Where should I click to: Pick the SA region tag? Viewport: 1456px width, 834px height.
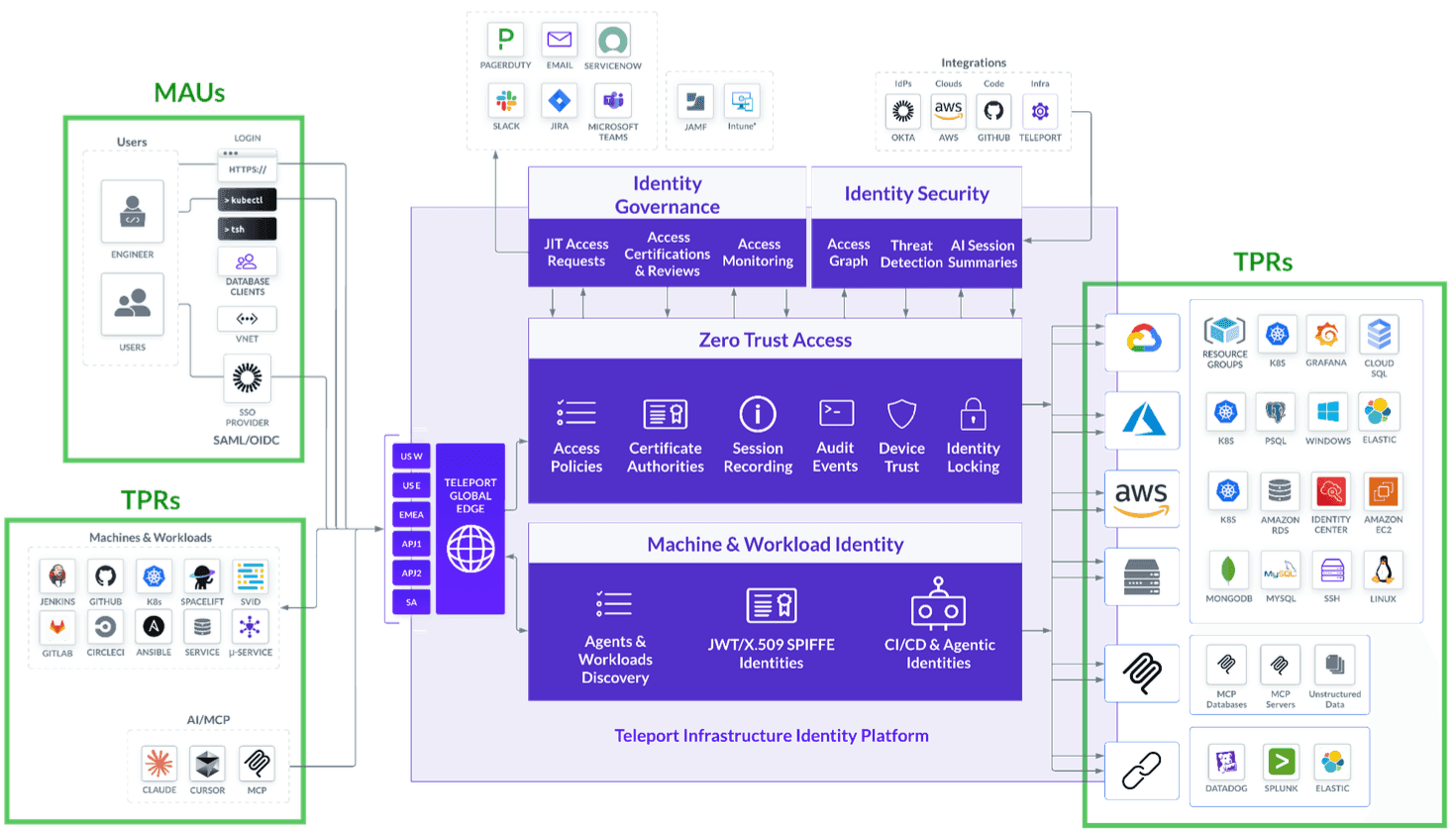coord(411,602)
